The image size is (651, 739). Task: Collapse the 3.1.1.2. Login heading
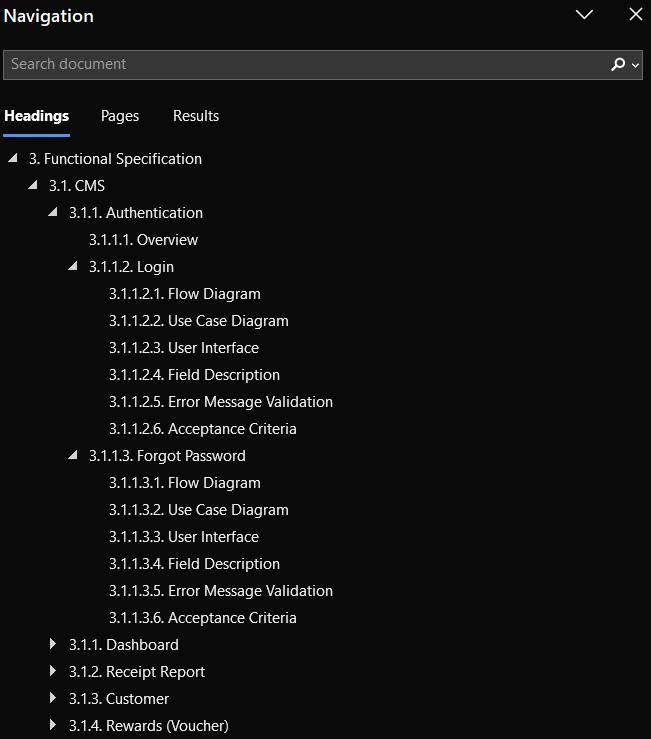pos(73,266)
